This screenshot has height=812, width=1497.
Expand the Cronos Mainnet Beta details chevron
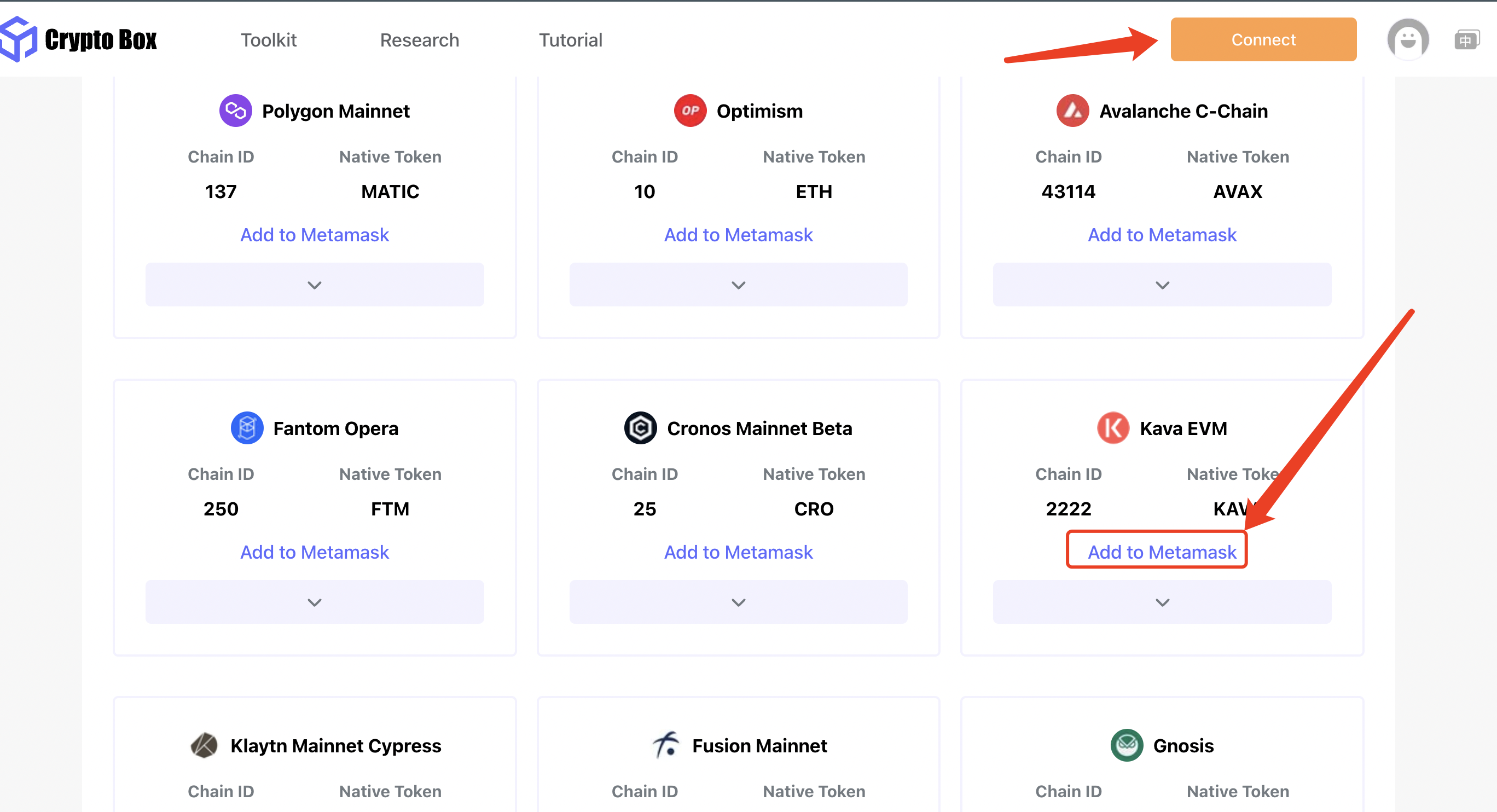coord(738,602)
